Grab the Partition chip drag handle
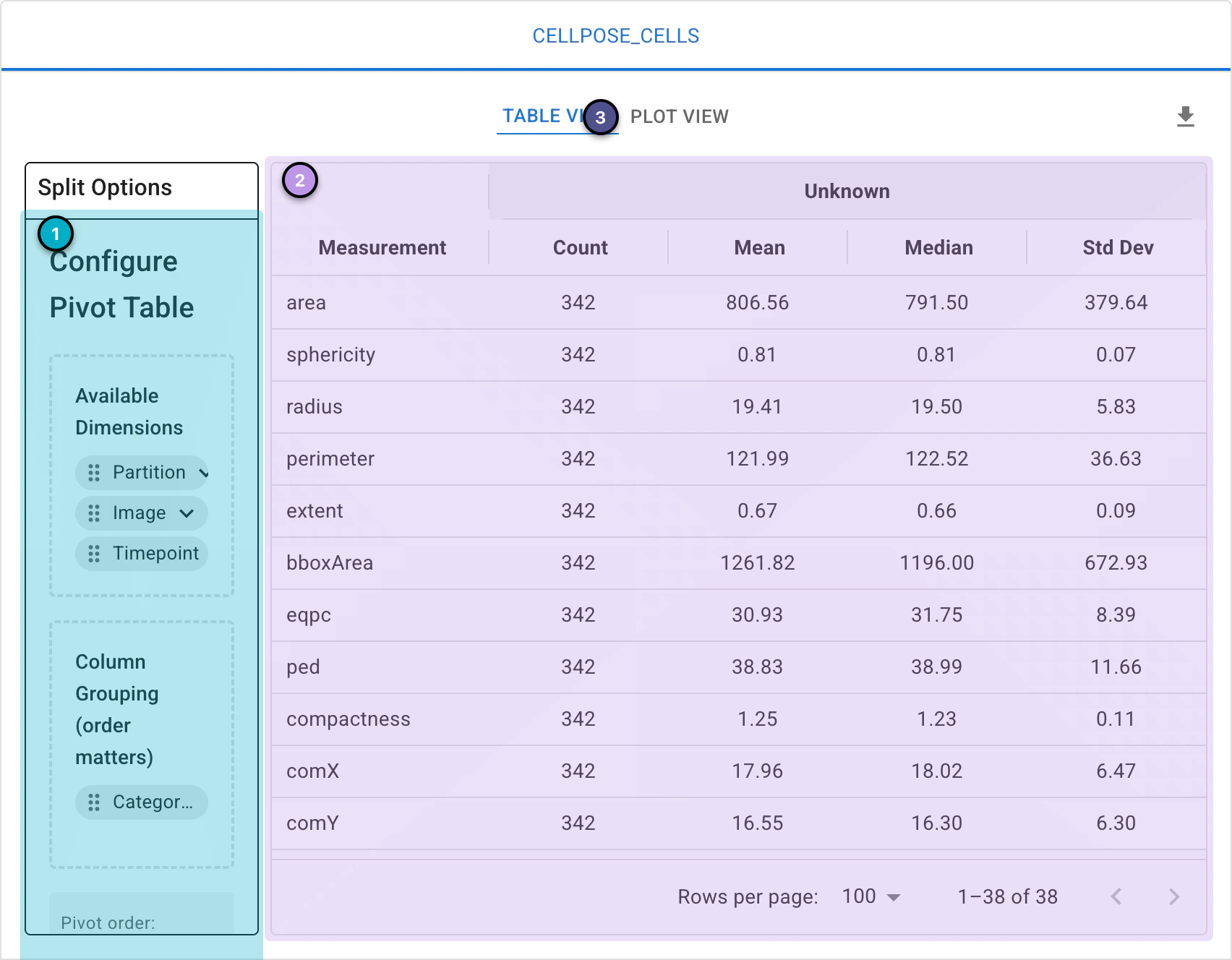The height and width of the screenshot is (960, 1232). (94, 473)
